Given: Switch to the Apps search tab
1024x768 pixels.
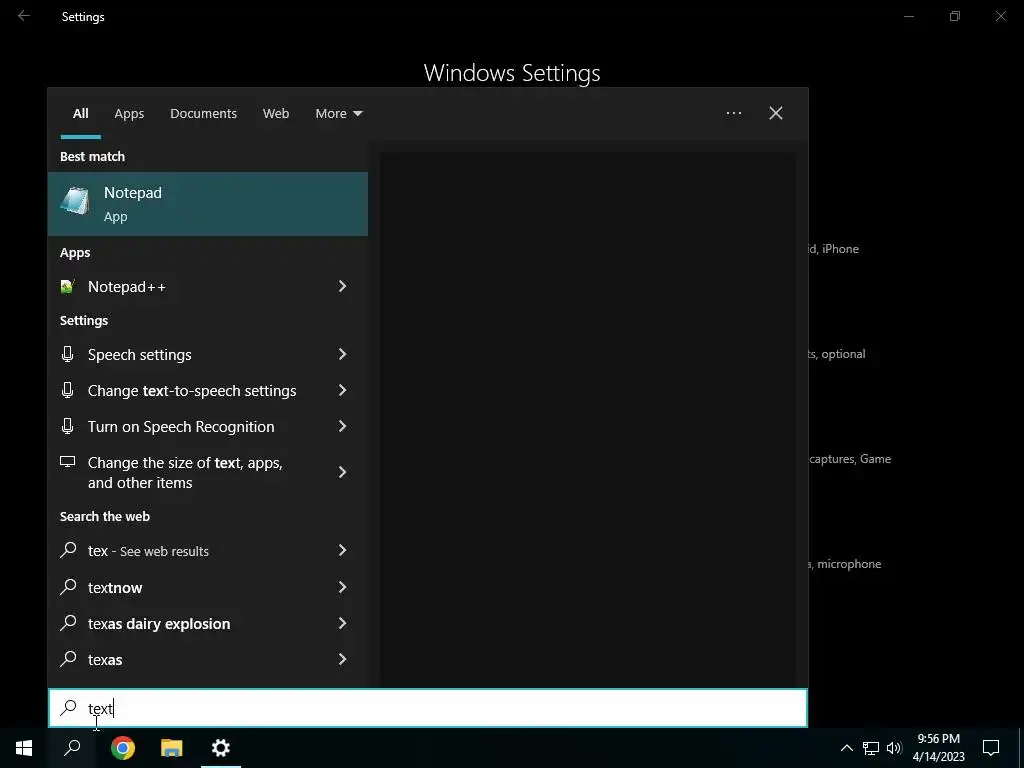Looking at the screenshot, I should point(129,114).
